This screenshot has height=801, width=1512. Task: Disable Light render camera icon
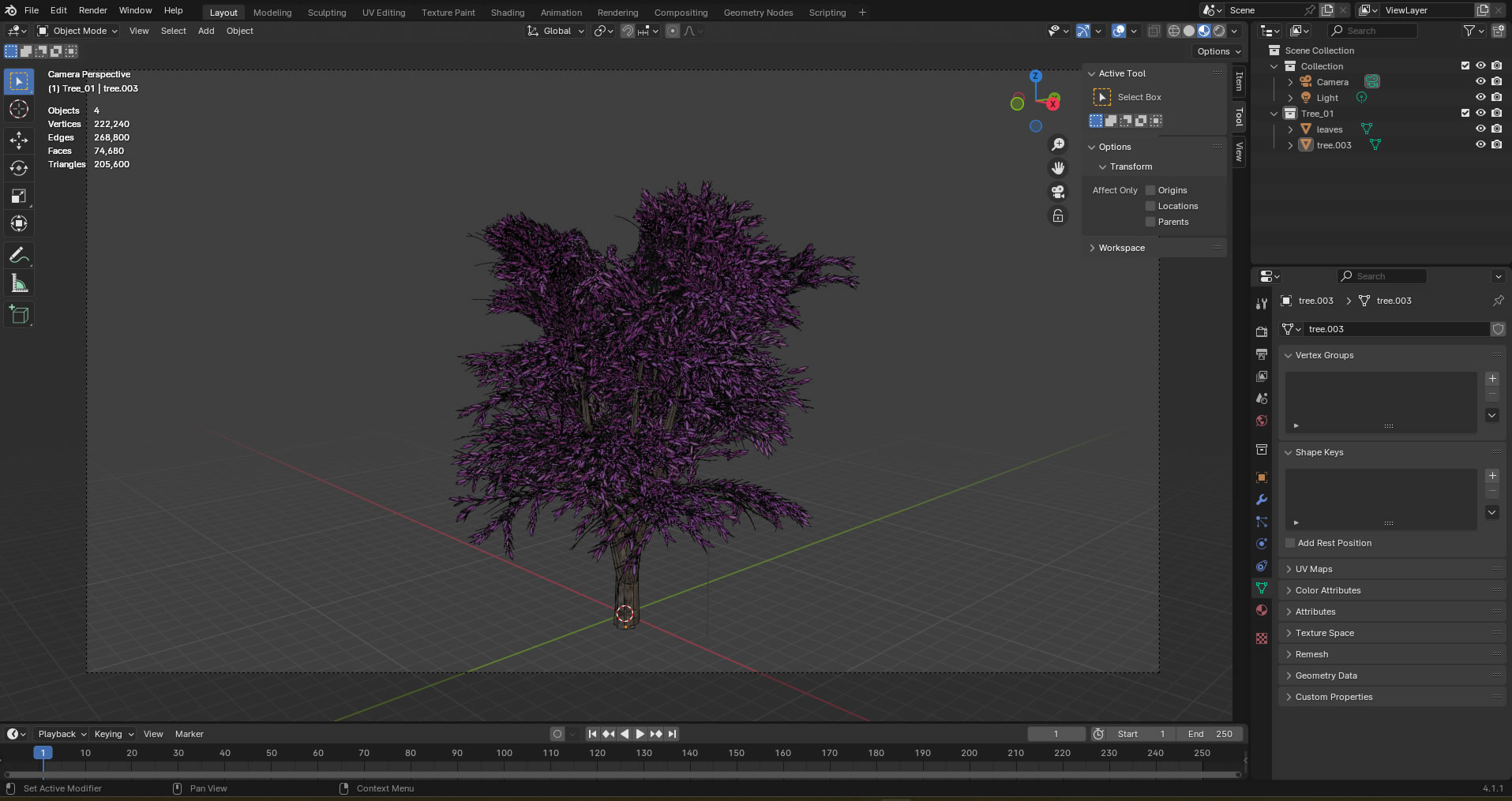[1496, 97]
